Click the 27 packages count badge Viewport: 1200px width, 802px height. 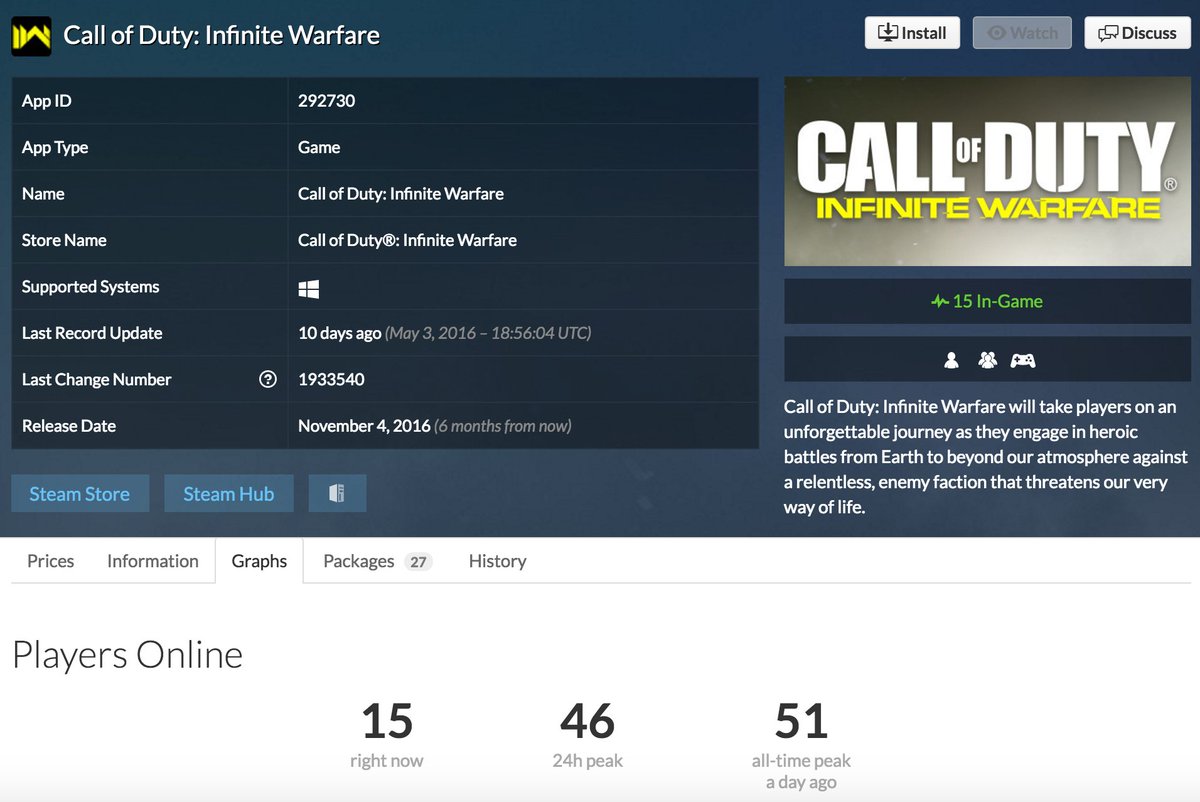(418, 562)
